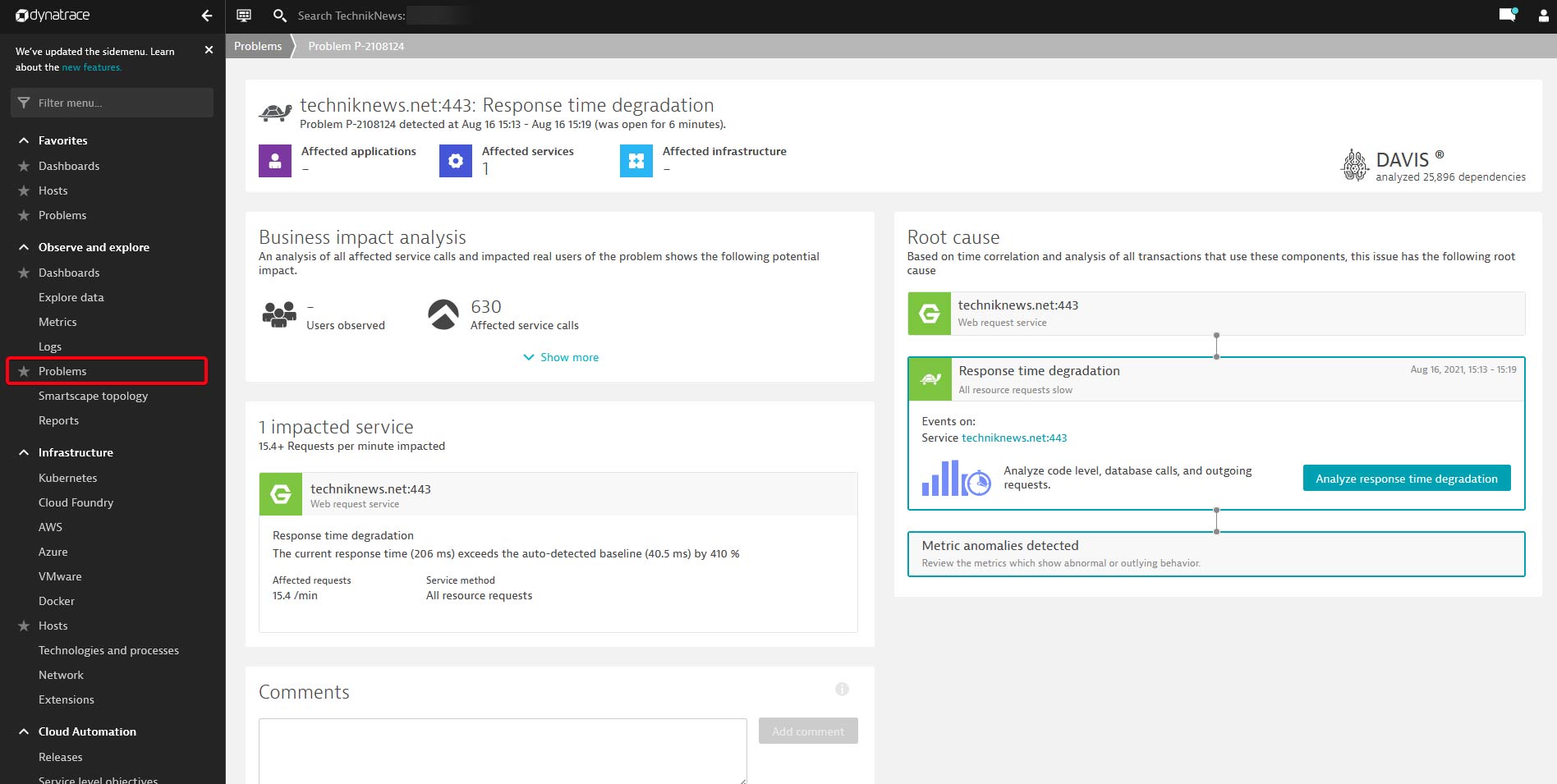The width and height of the screenshot is (1557, 784).
Task: Click the Affected service calls icon
Action: pos(443,314)
